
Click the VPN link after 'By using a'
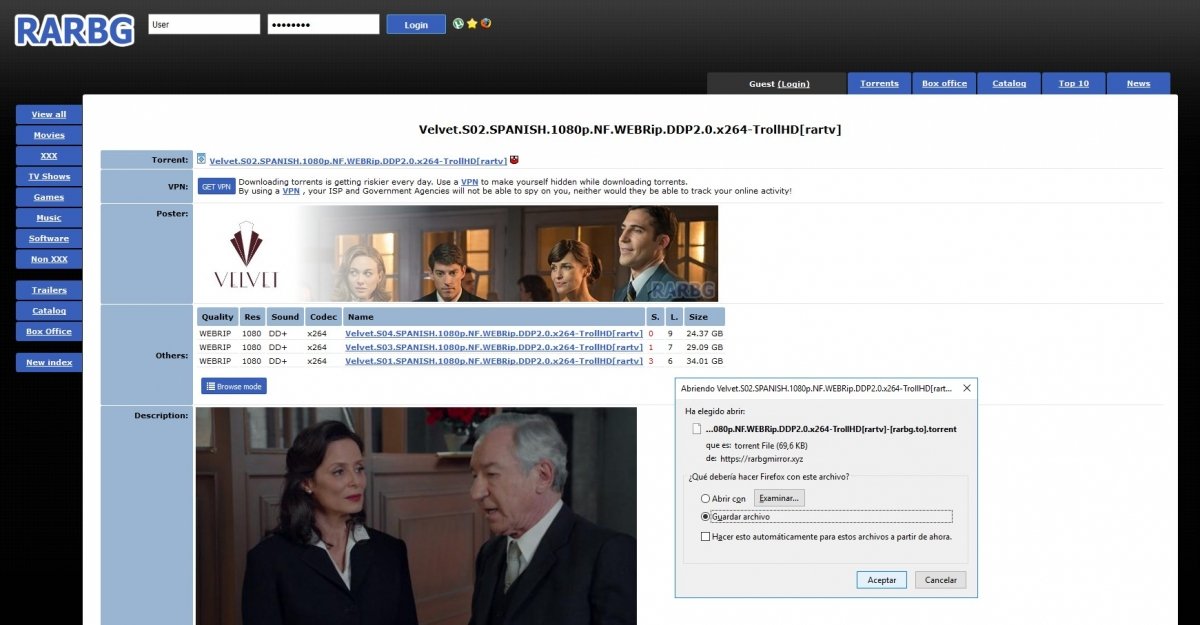pos(290,190)
